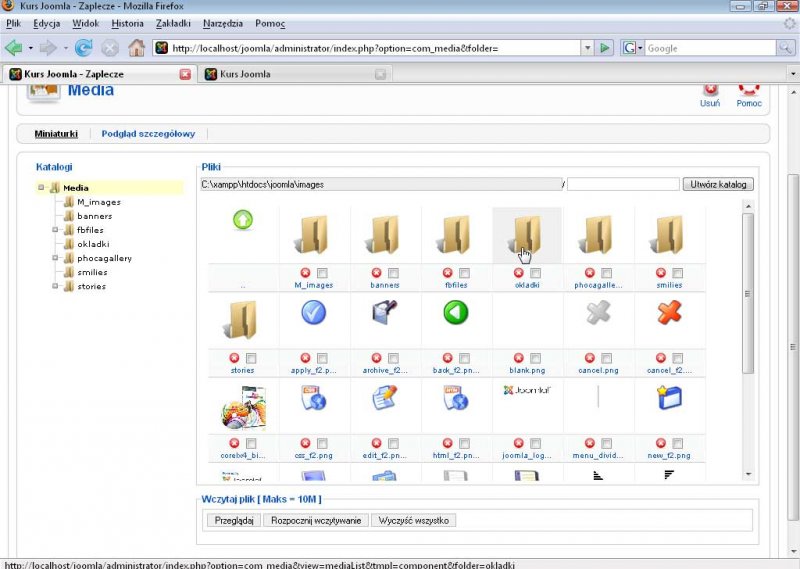Tick the checkbox under blank.png
The height and width of the screenshot is (569, 800).
(x=536, y=358)
